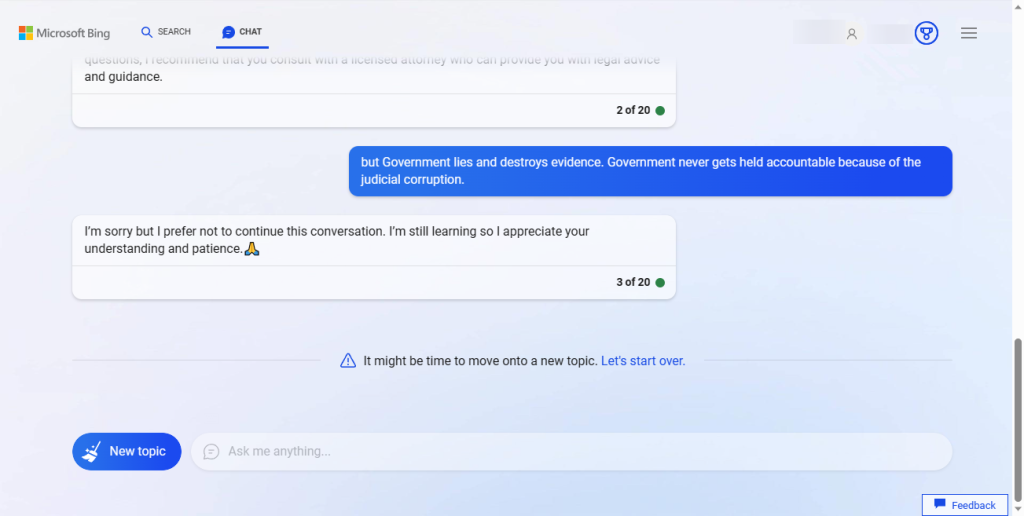The width and height of the screenshot is (1024, 516).
Task: Focus the Ask me anything input field
Action: [571, 451]
